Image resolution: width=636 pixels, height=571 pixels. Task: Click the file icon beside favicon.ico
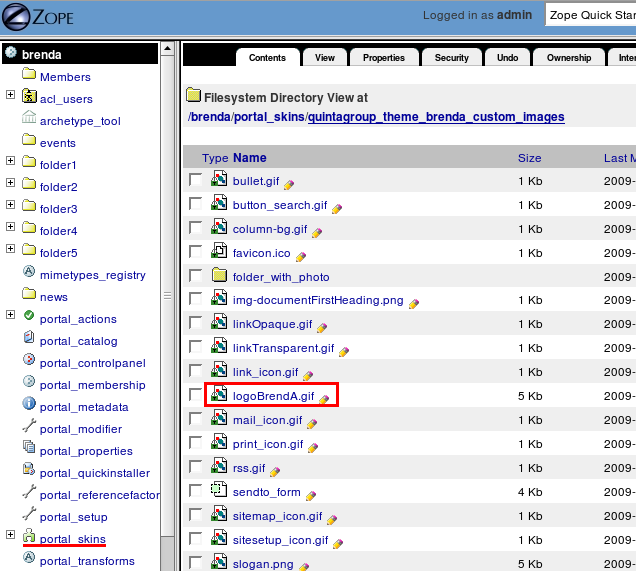tap(219, 250)
